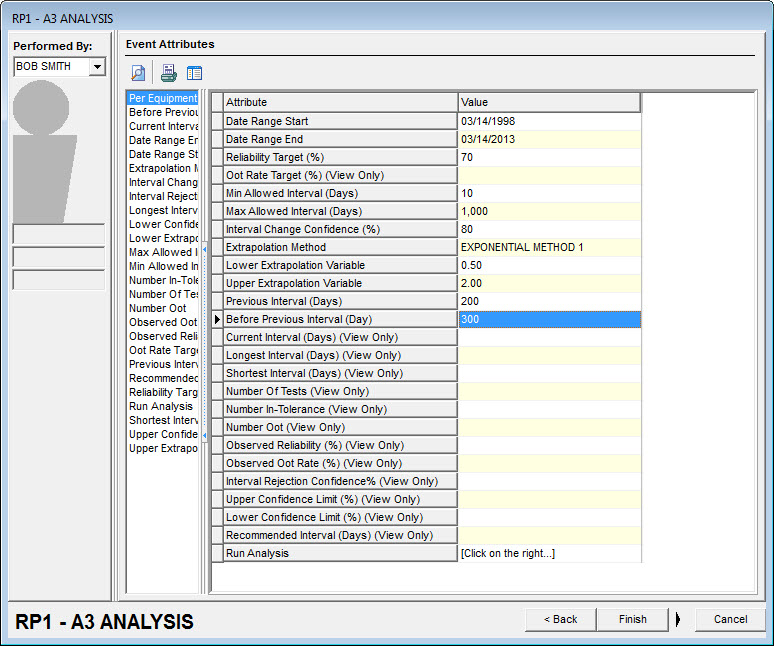Click the list view layout icon
The image size is (774, 646).
194,73
